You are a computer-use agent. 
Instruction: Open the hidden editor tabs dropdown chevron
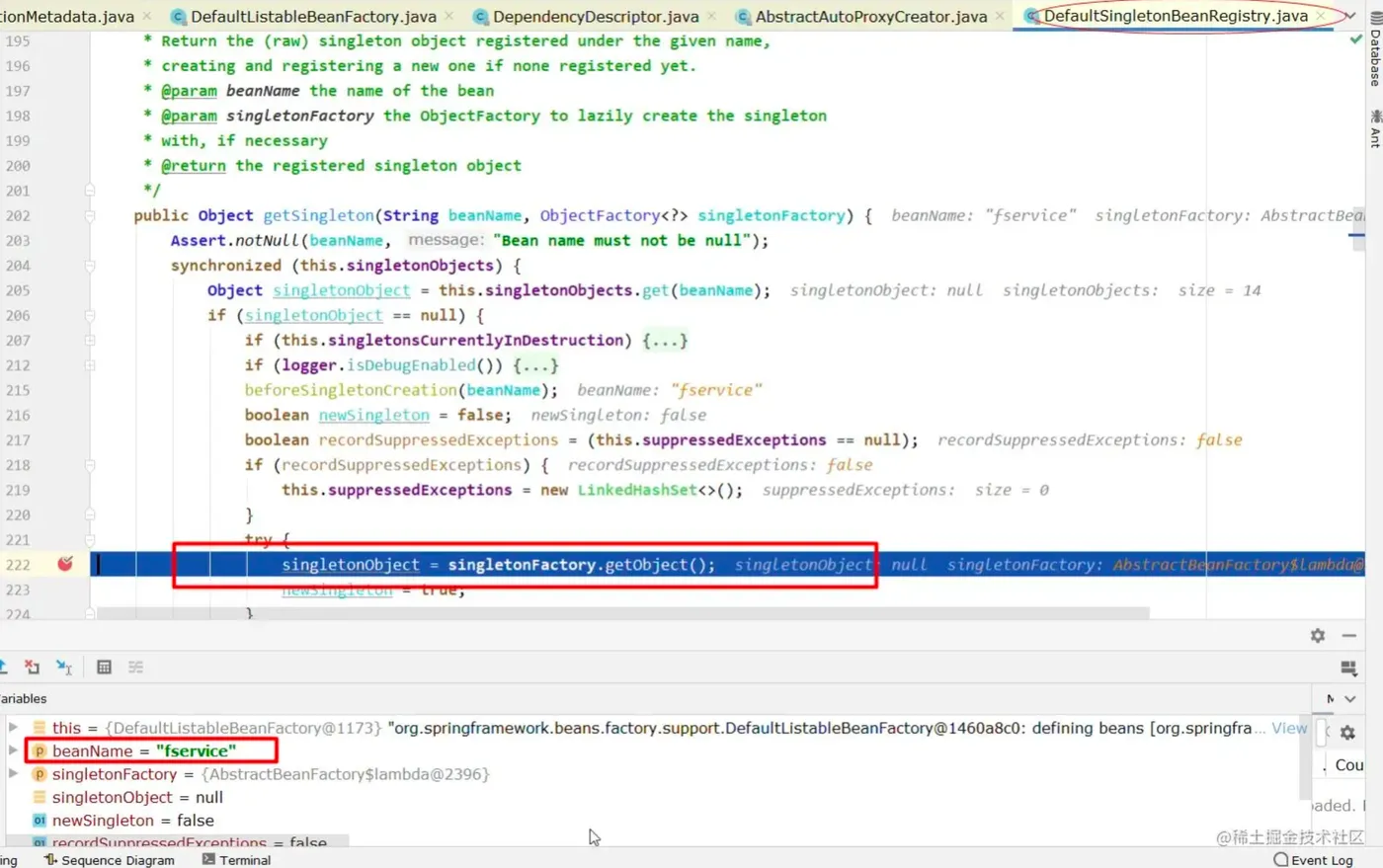click(1350, 16)
